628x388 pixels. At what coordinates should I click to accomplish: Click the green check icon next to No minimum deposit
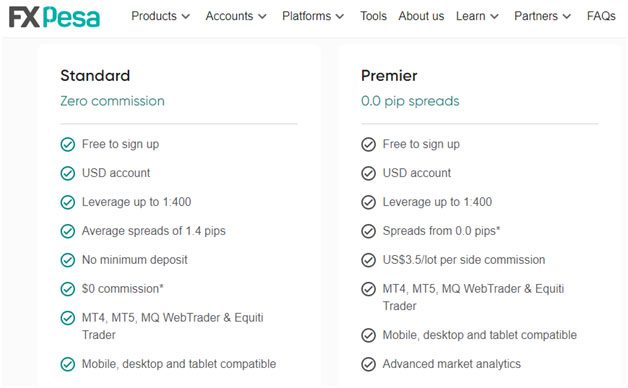[68, 260]
